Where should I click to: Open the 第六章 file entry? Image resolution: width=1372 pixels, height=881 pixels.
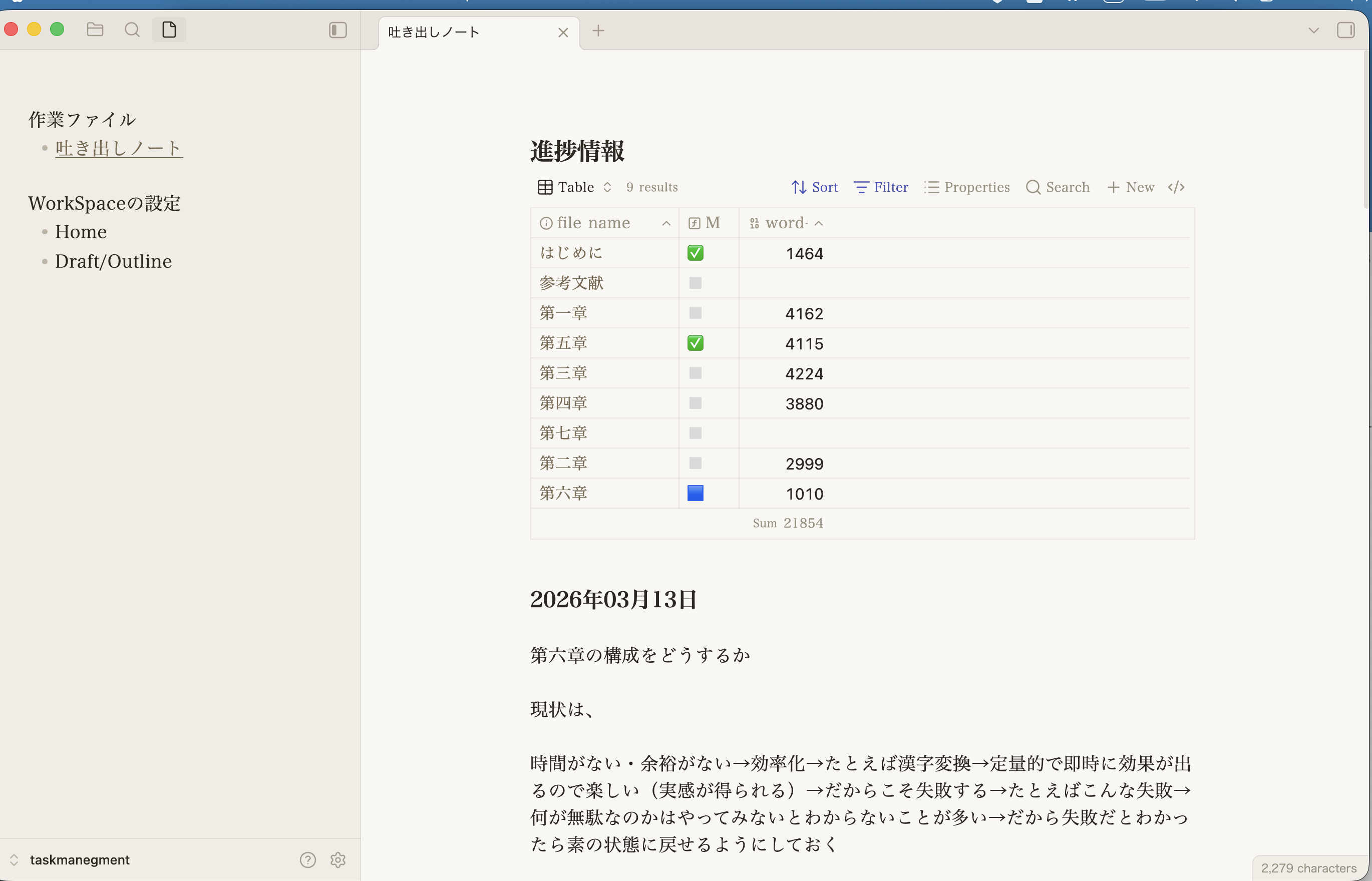pos(563,493)
